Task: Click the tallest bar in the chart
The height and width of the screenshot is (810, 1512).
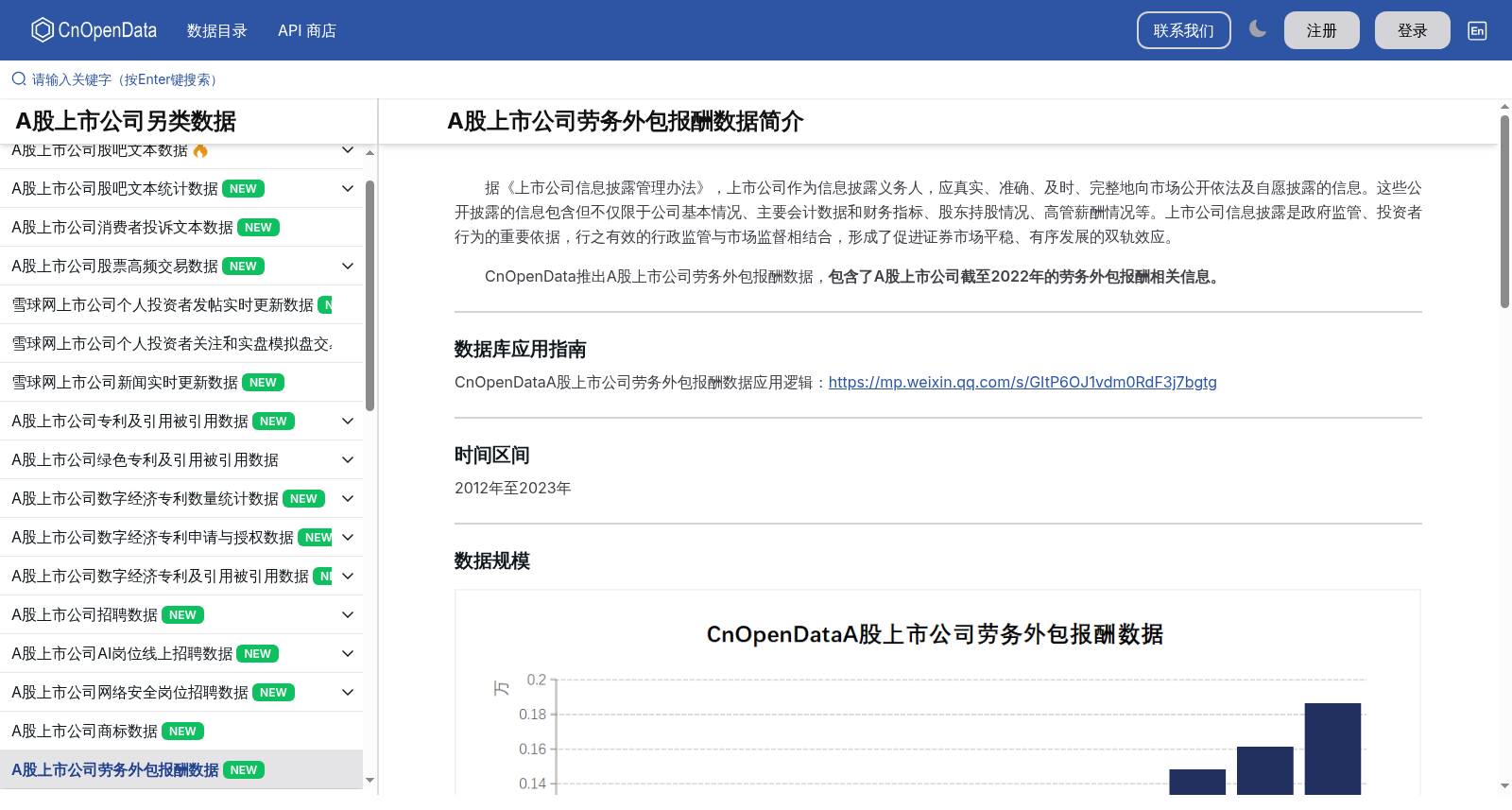Action: (x=1332, y=749)
